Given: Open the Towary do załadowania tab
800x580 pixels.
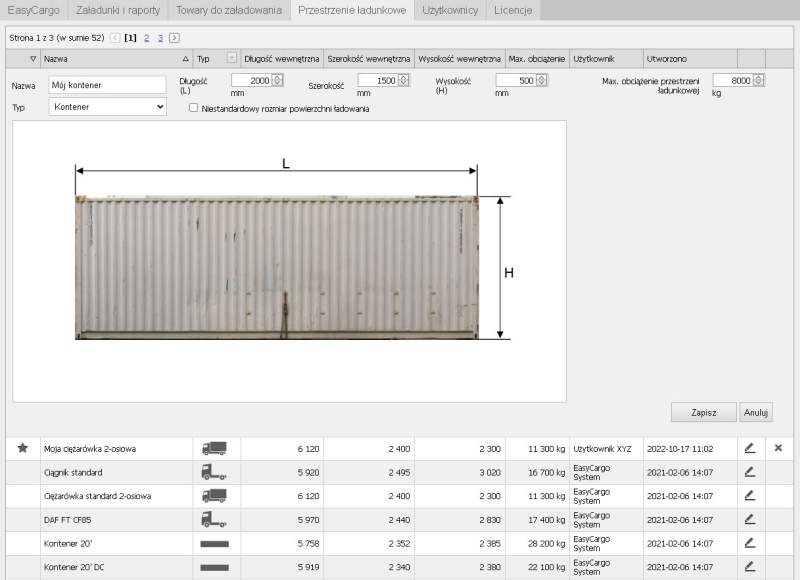Looking at the screenshot, I should [x=229, y=10].
